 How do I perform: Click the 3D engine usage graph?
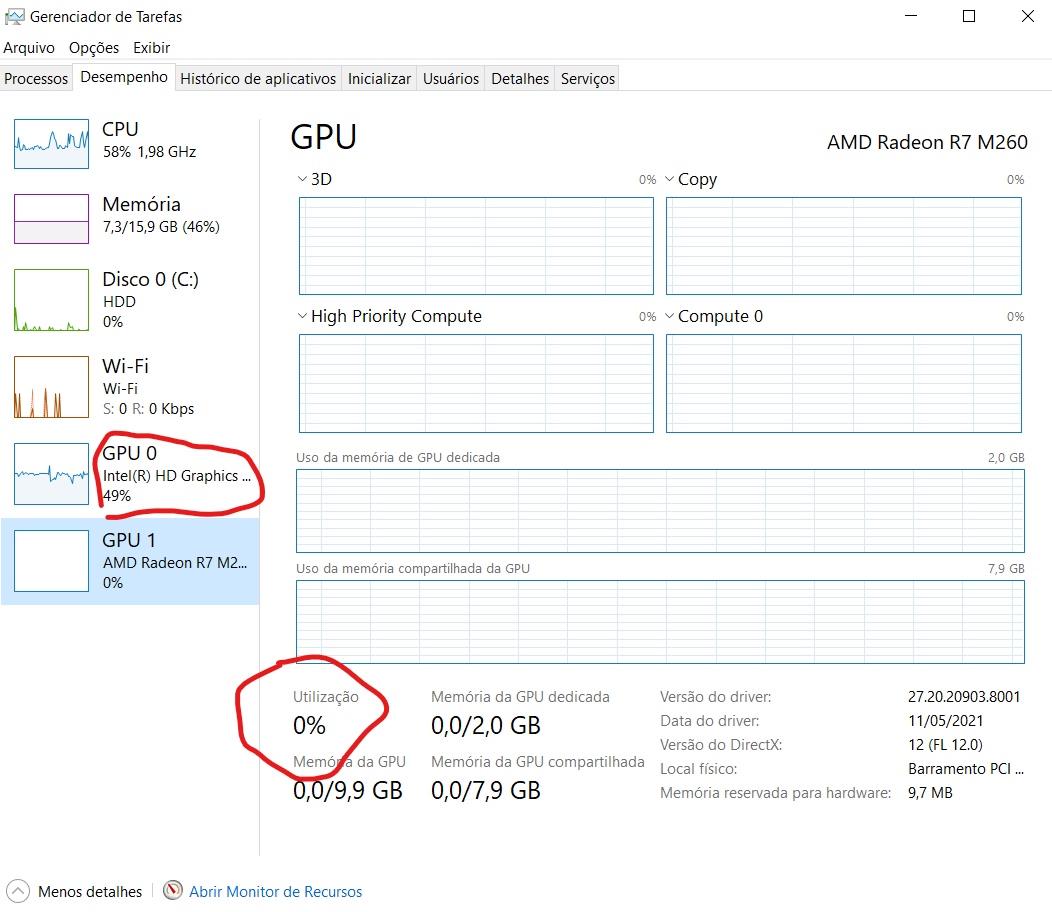click(x=476, y=246)
